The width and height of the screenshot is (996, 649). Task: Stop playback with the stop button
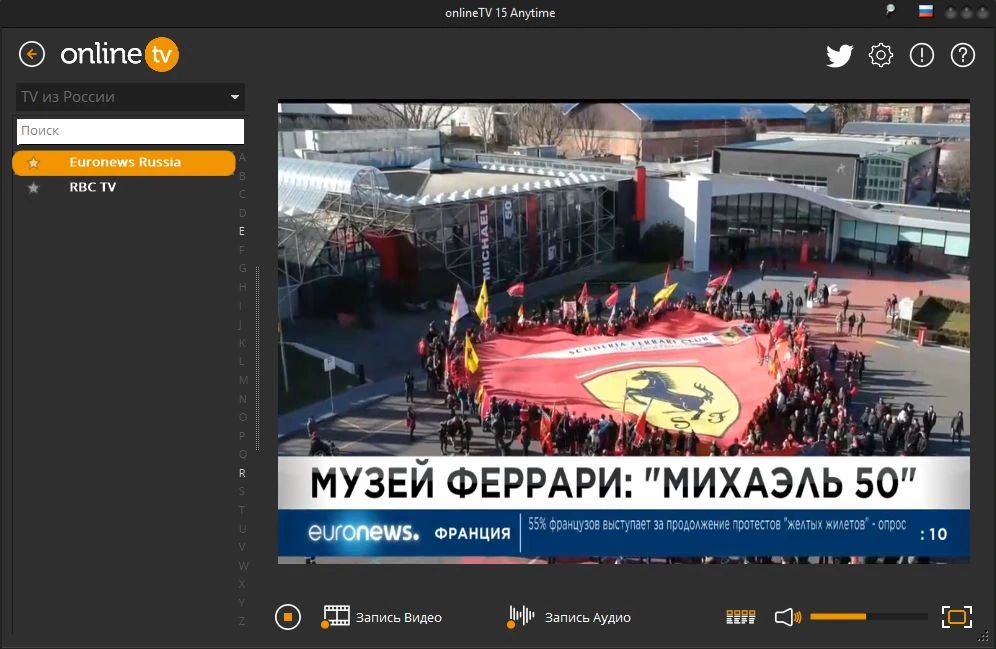[288, 617]
